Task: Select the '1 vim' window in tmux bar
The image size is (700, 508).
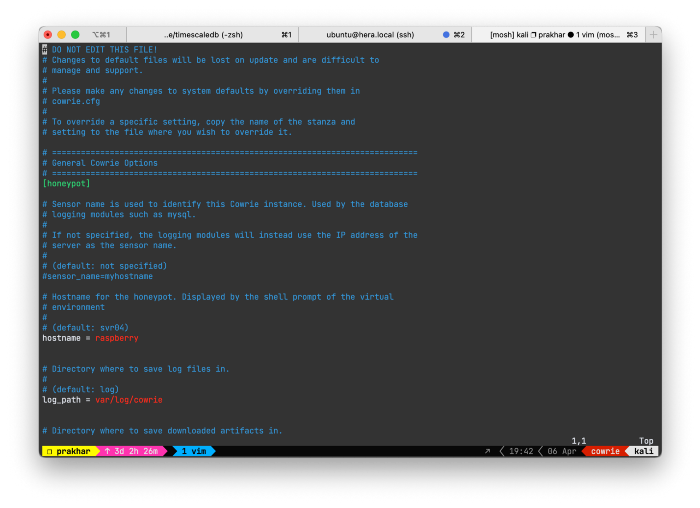Action: (x=194, y=451)
